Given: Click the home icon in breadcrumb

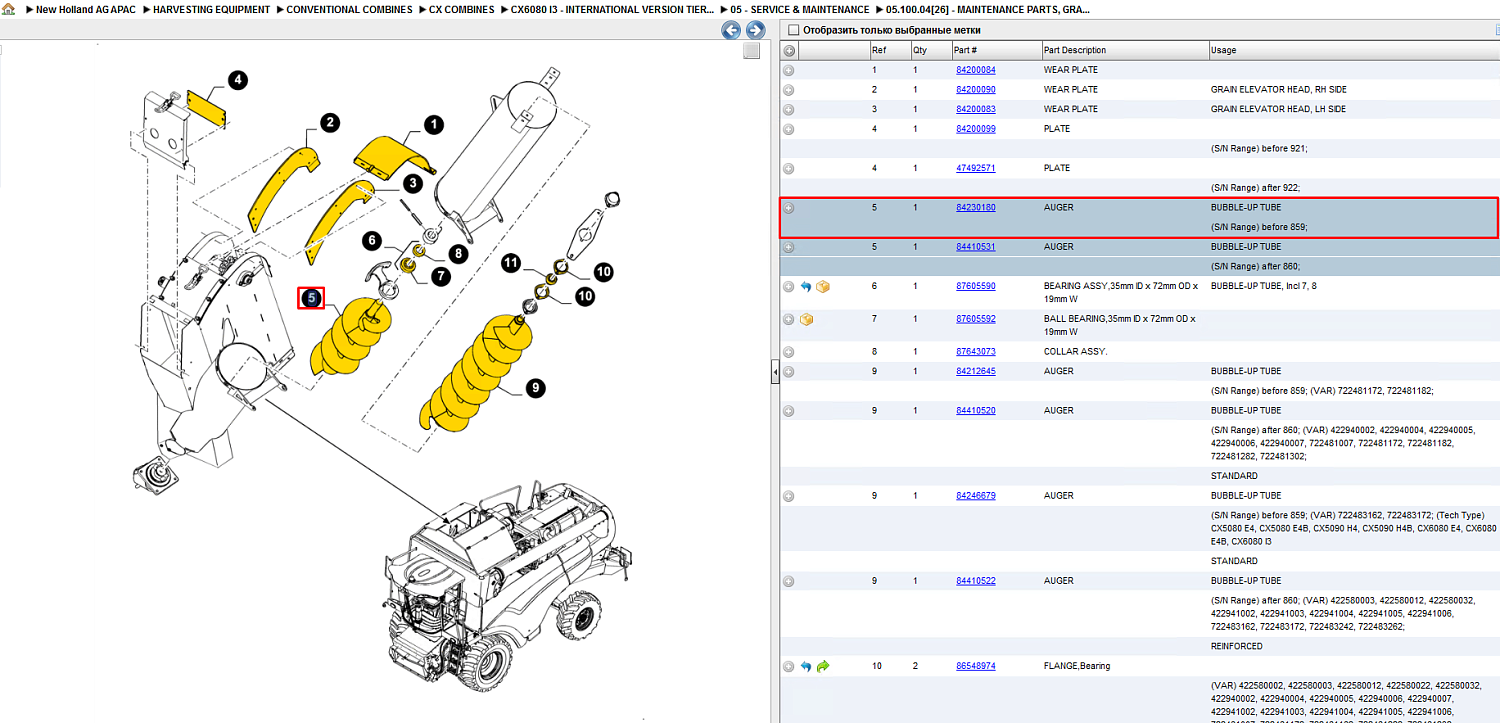Looking at the screenshot, I should 8,9.
